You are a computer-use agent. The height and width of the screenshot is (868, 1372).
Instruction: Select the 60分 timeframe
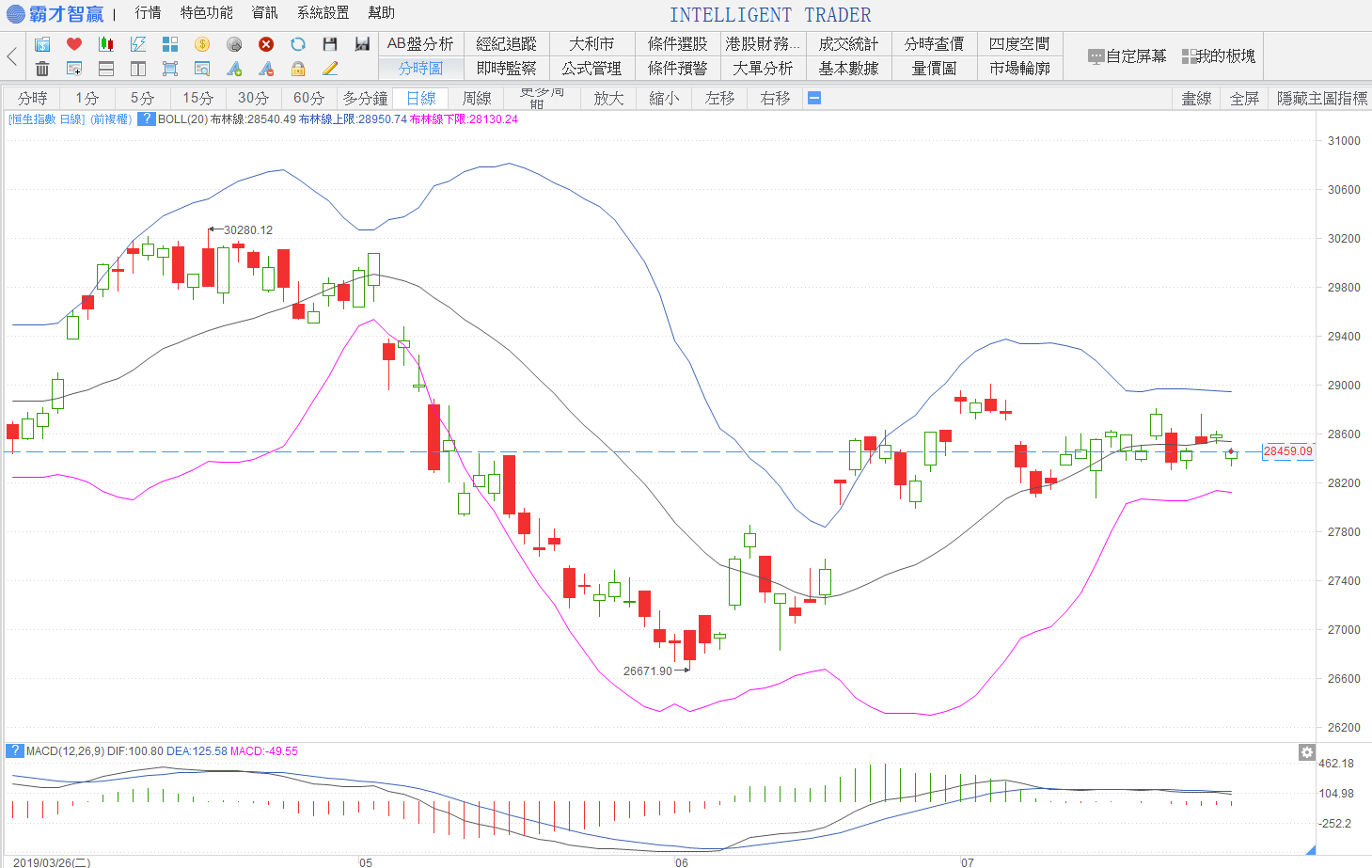(x=308, y=98)
